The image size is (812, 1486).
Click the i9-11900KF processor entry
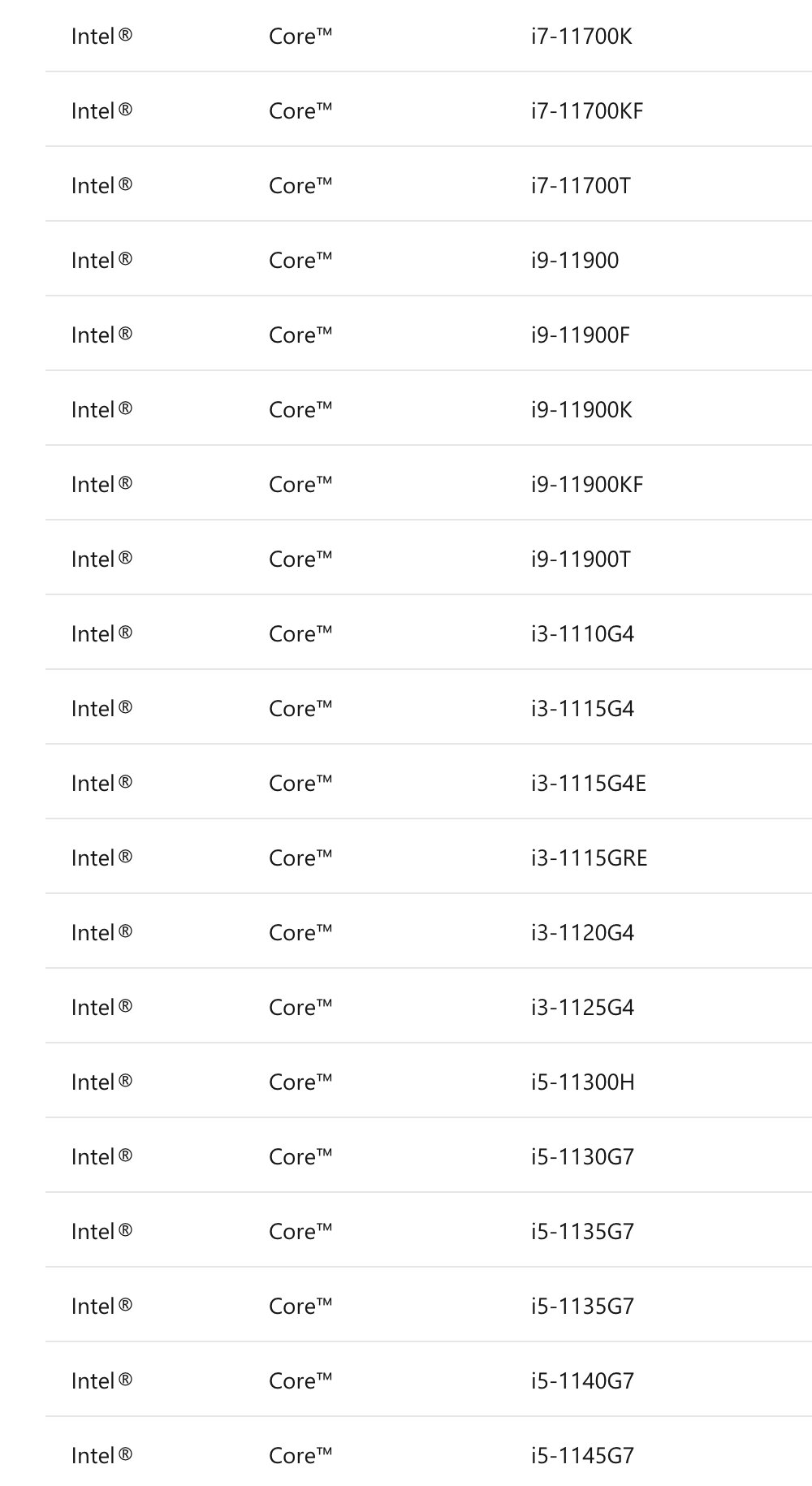coord(587,485)
